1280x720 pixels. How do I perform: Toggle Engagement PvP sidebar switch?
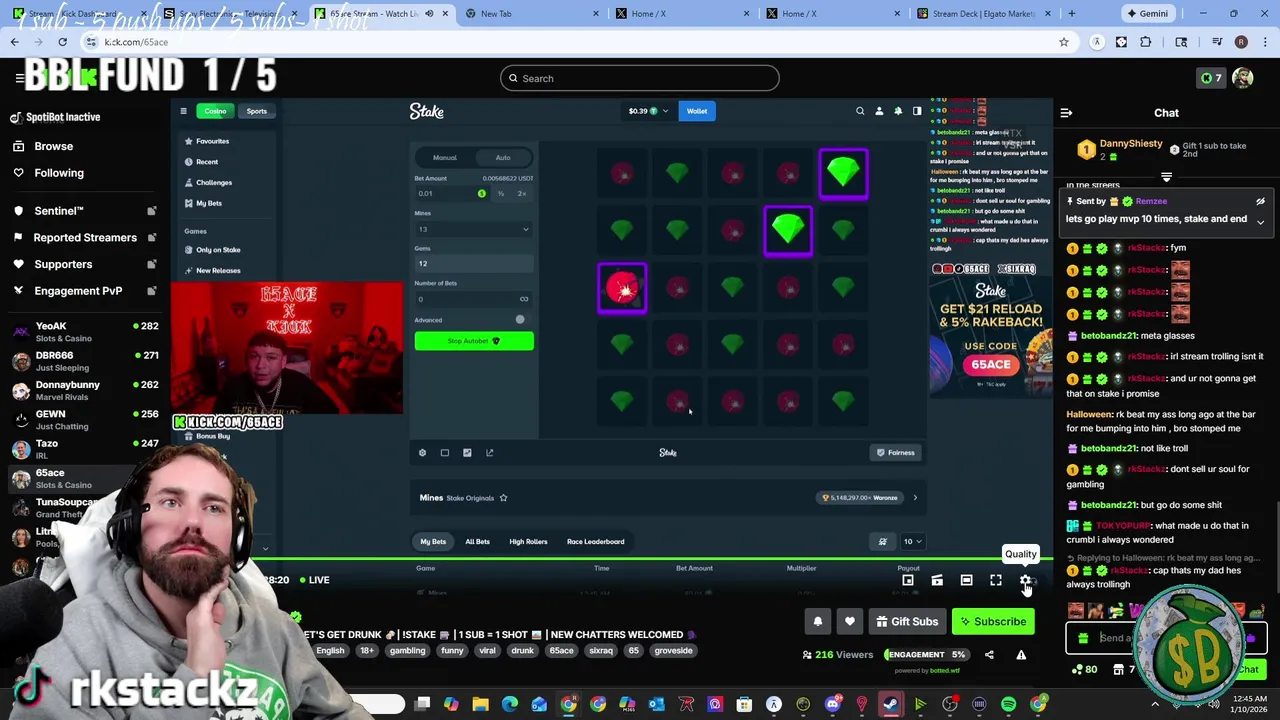click(152, 291)
